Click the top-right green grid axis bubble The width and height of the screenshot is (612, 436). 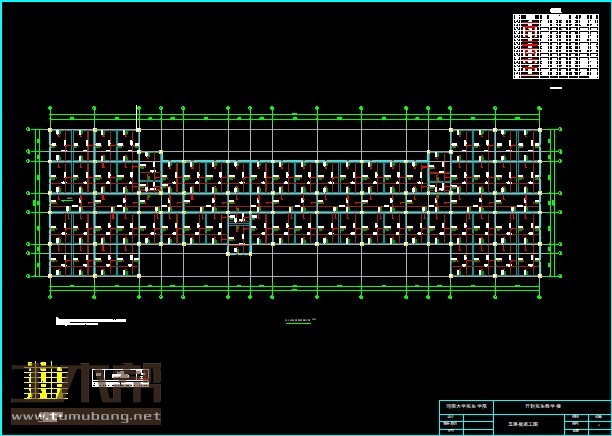[x=539, y=108]
